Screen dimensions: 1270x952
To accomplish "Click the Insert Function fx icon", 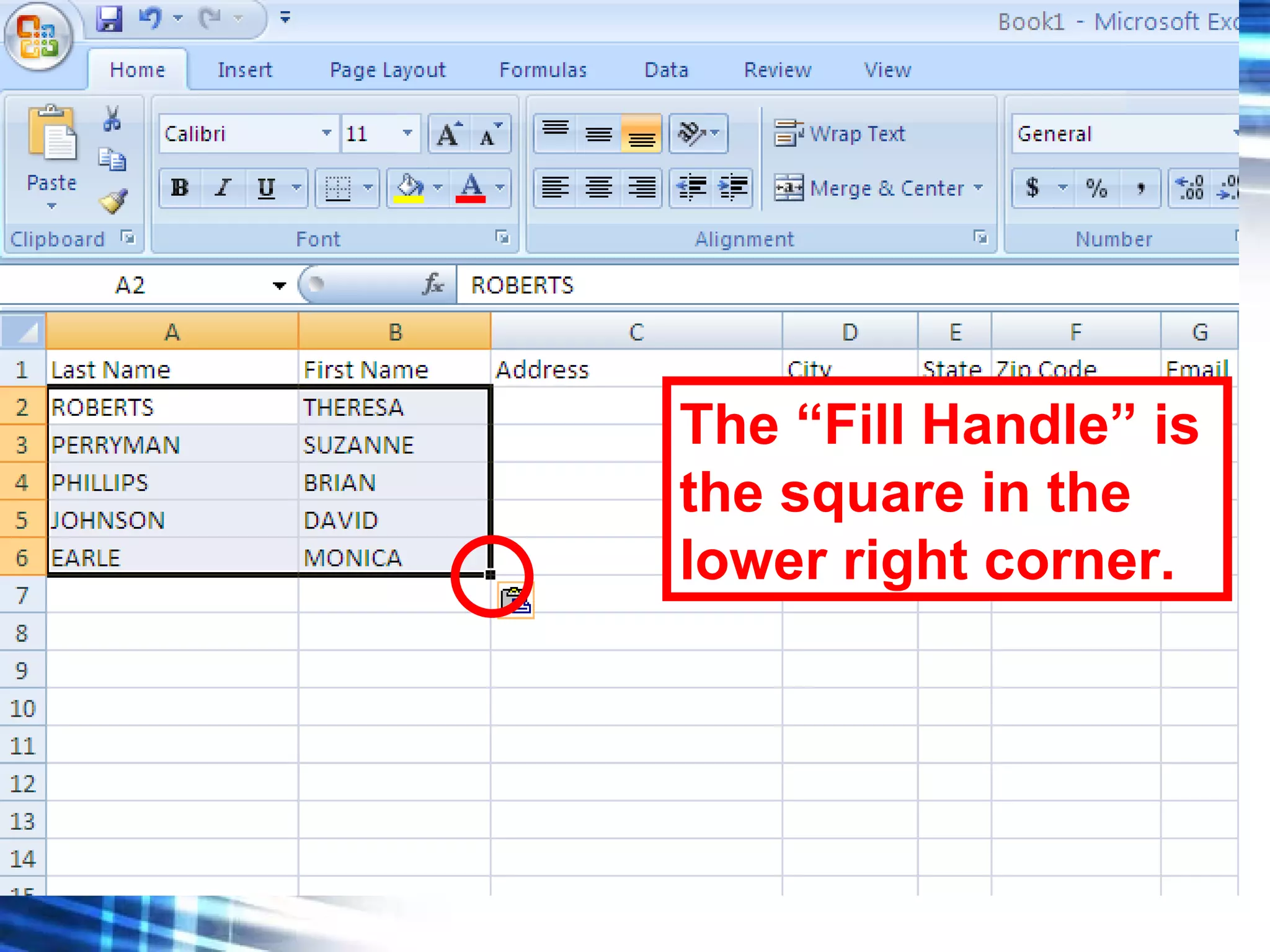I will [433, 285].
